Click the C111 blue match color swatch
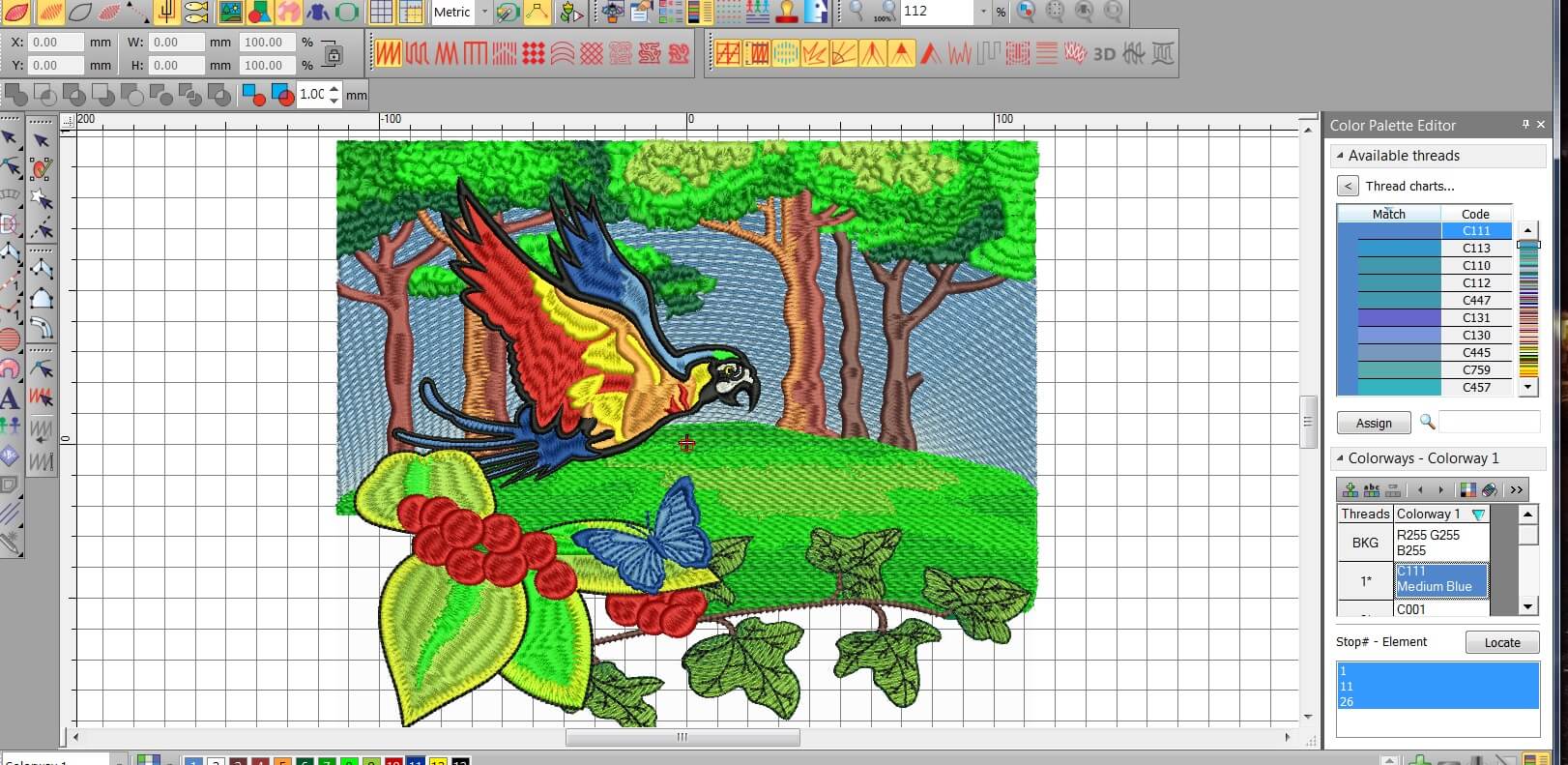1568x765 pixels. 1399,231
